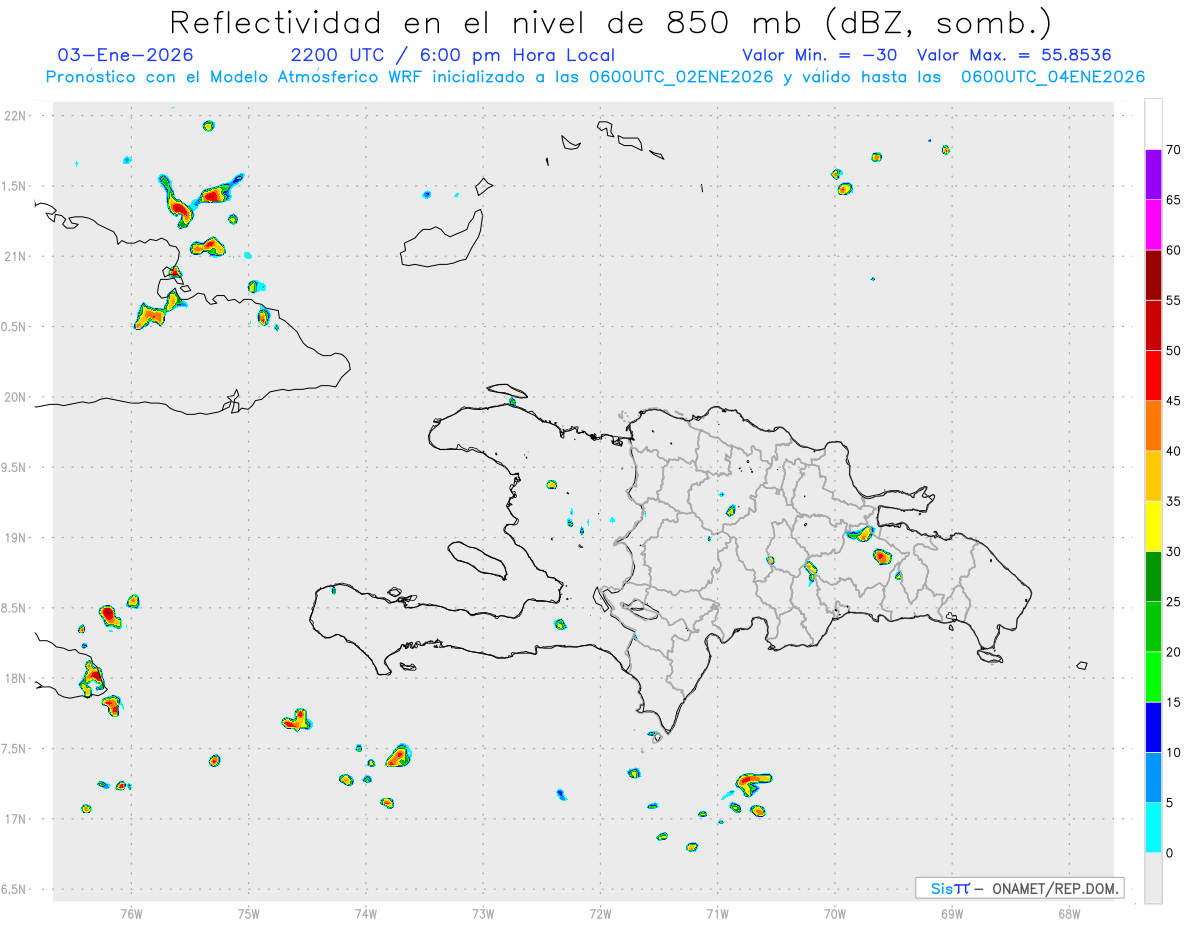Viewport: 1200px width, 927px height.
Task: Click the white above-70 colorbar segment
Action: (1153, 124)
